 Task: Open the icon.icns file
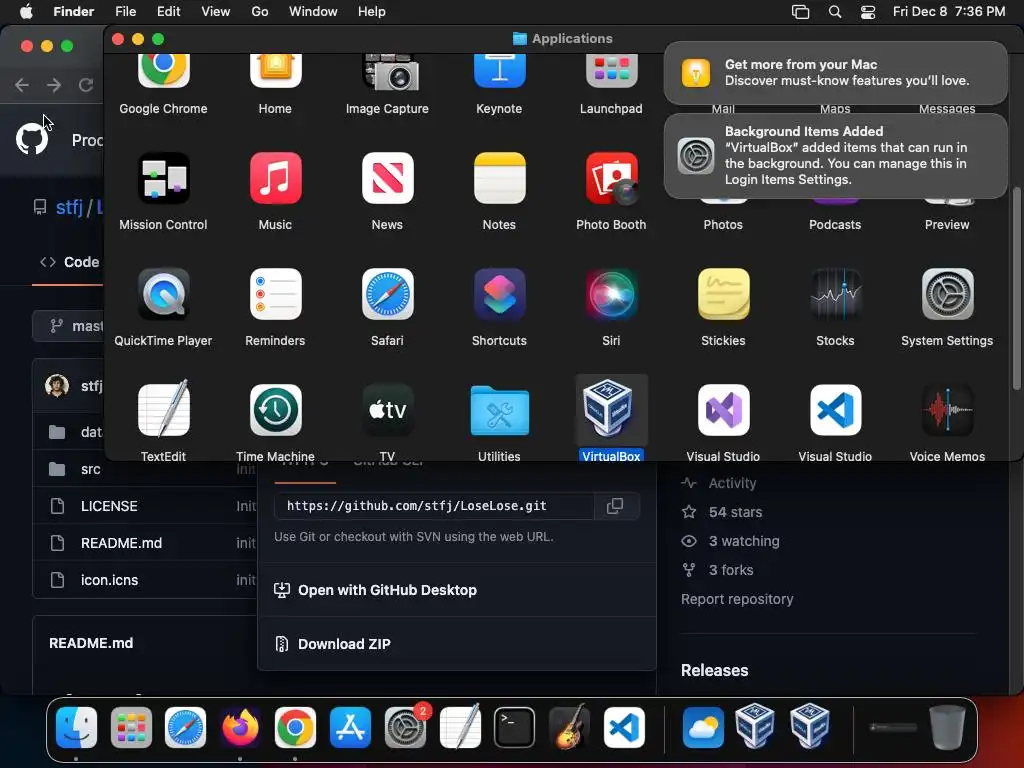coord(109,580)
